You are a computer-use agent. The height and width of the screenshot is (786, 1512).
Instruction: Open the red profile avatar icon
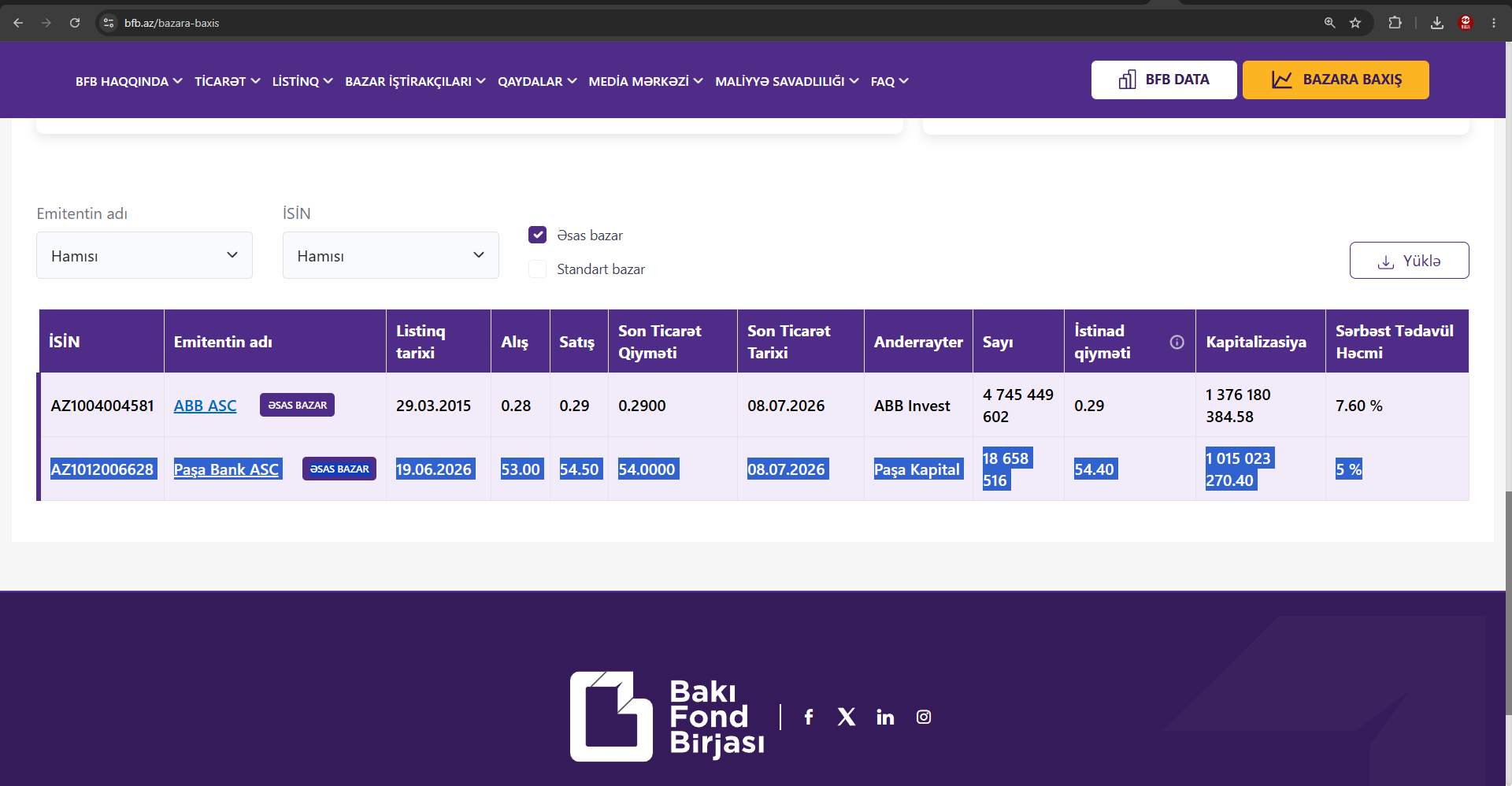[x=1466, y=23]
